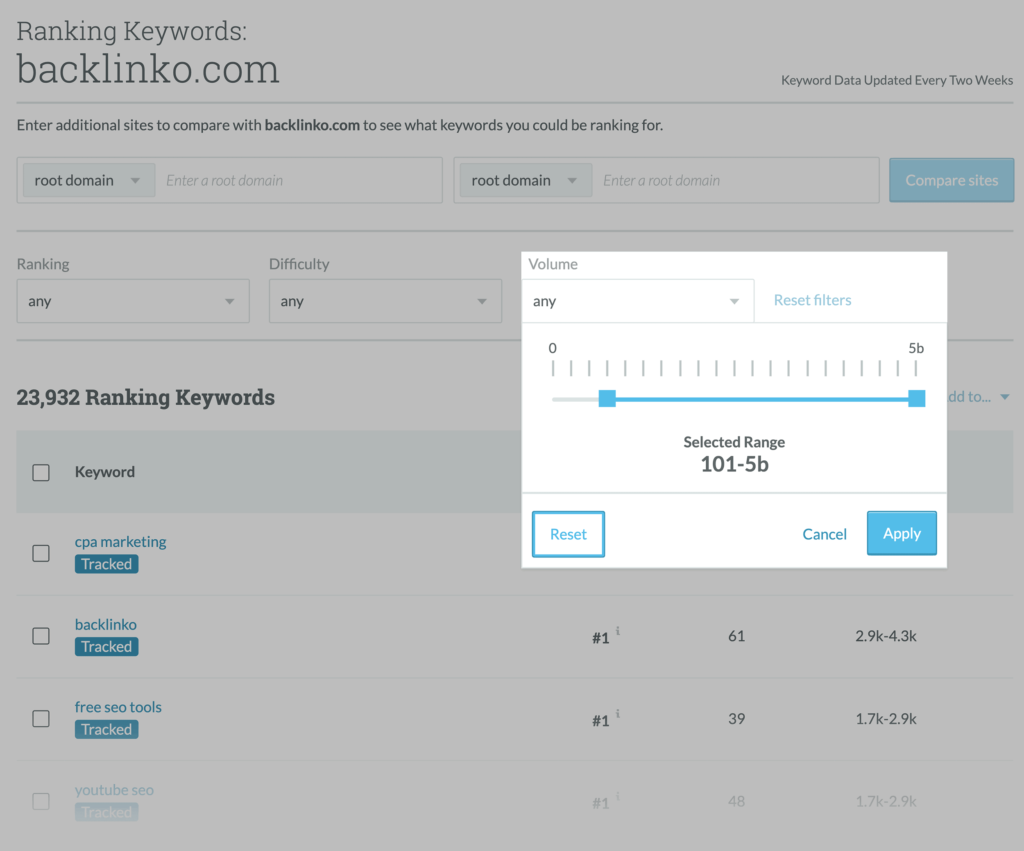
Task: Click the Reset filters link
Action: coord(812,300)
